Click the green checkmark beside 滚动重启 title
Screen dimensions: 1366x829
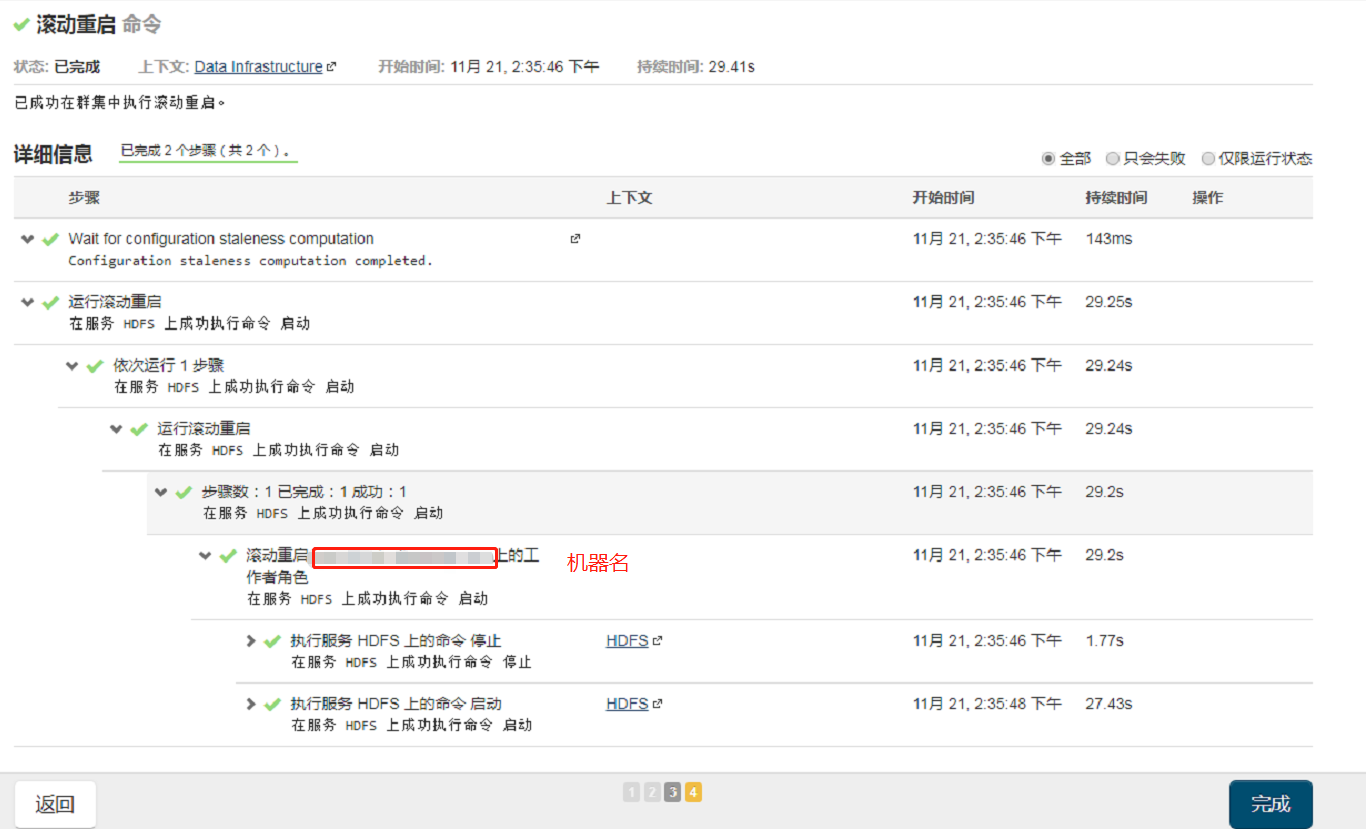20,24
